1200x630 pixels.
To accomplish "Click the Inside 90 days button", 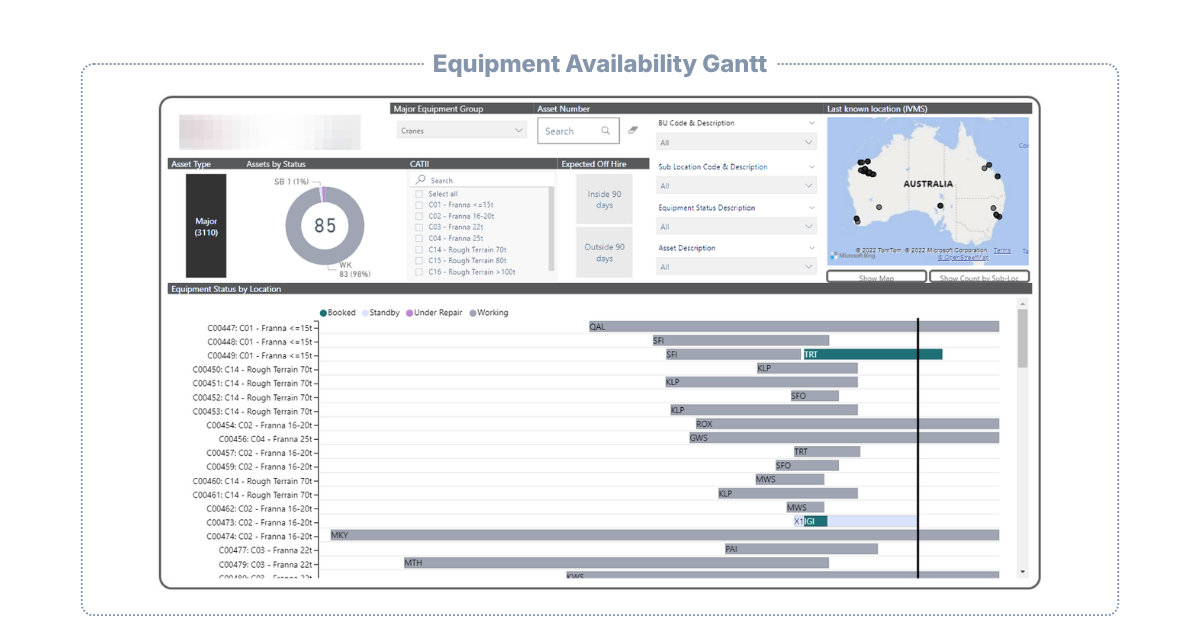I will [x=604, y=199].
